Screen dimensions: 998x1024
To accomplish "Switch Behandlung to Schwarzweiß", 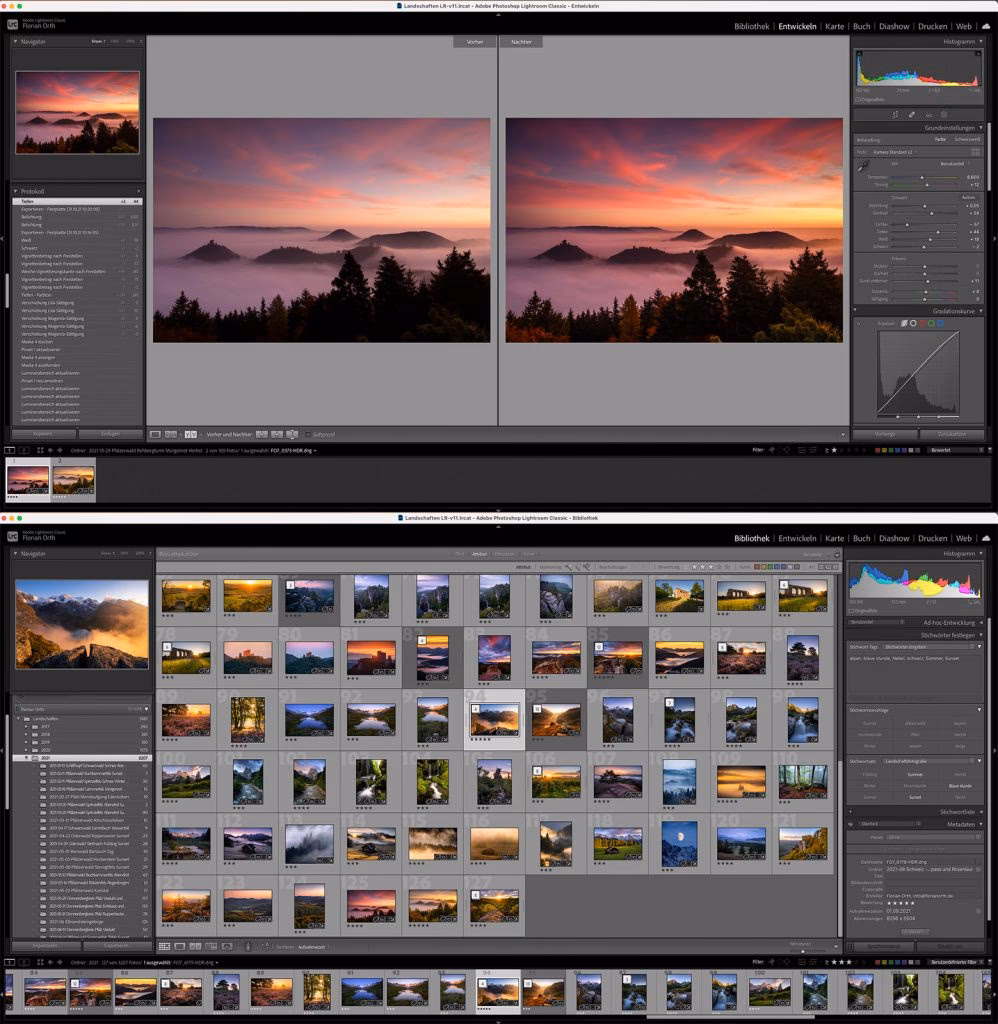I will coord(968,139).
